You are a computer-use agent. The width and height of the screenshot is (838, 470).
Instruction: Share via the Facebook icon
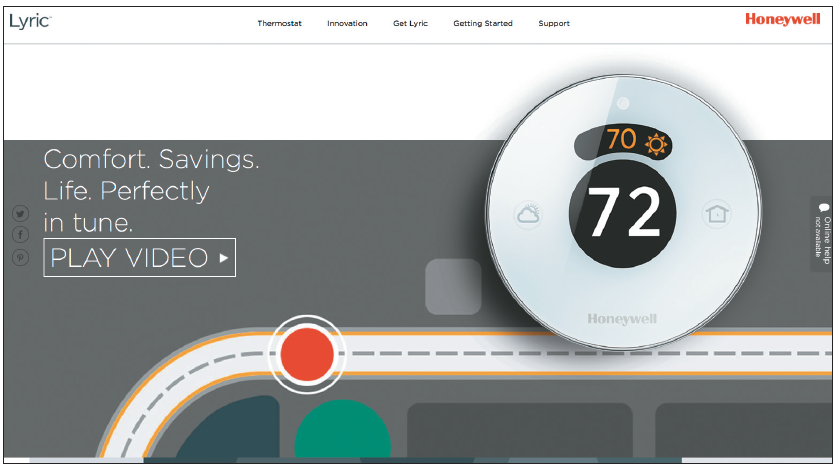click(x=20, y=235)
